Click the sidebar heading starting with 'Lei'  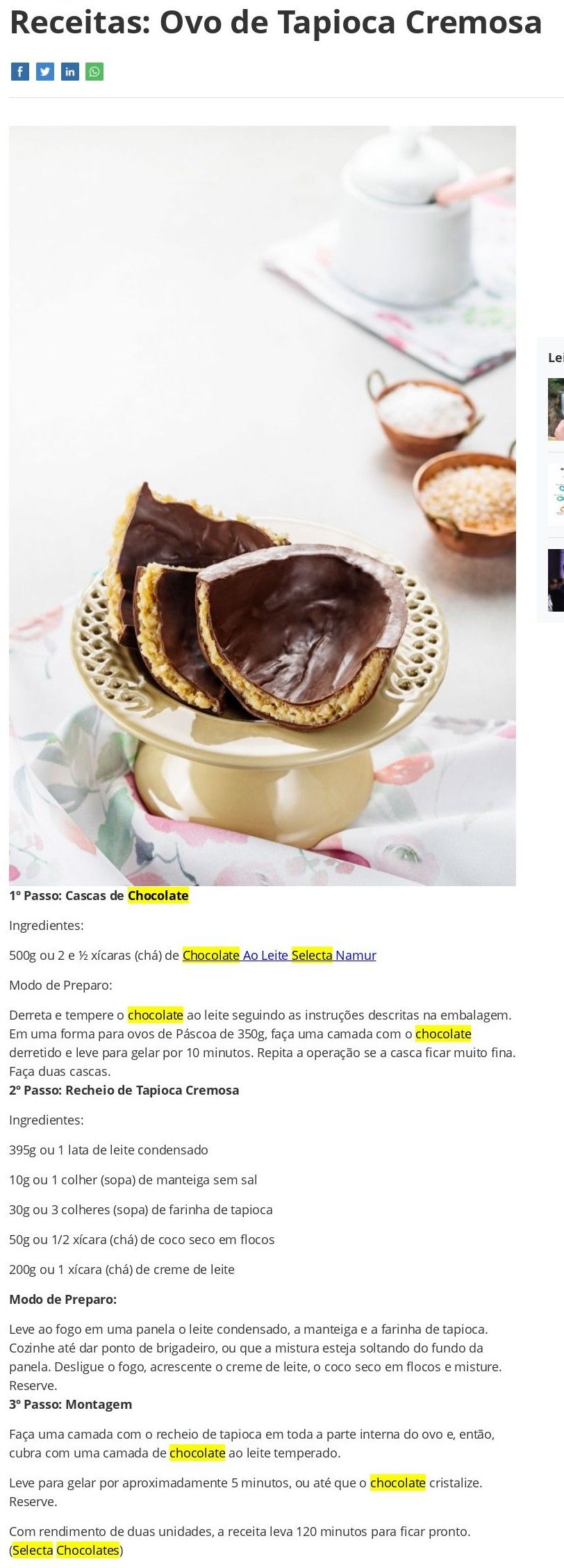[x=556, y=357]
